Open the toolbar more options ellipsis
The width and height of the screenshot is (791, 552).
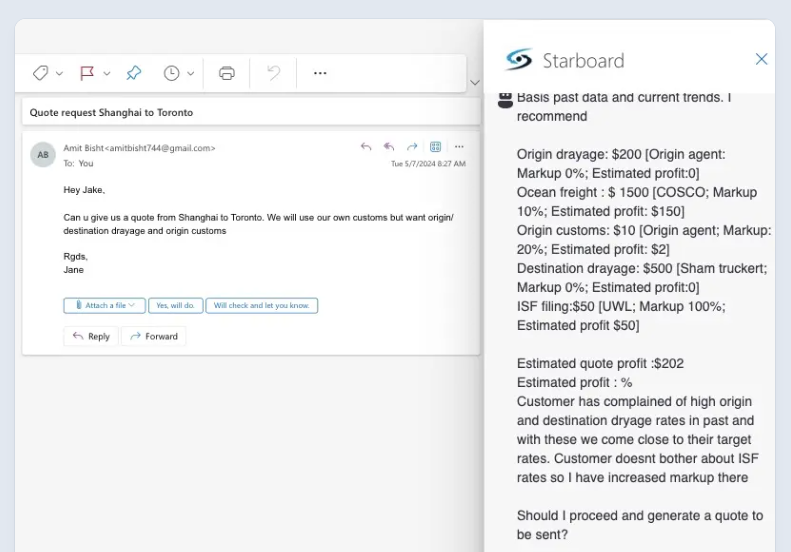320,73
